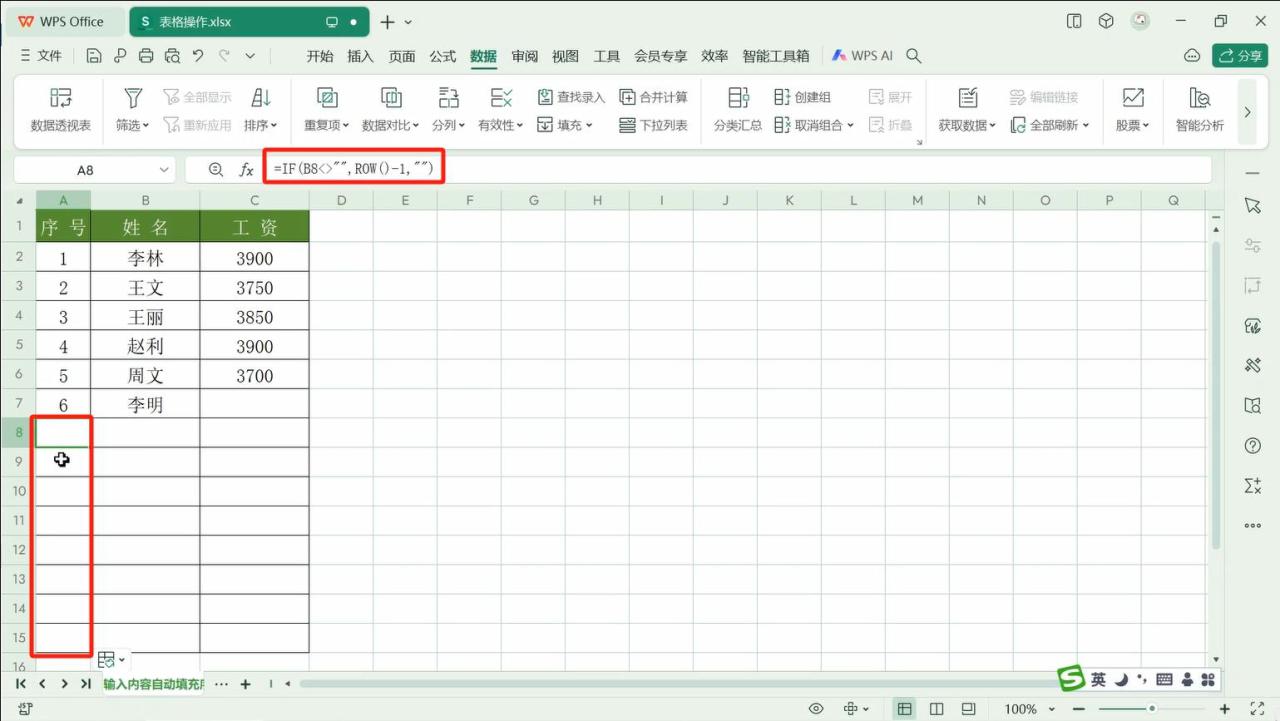Expand the Filter (筛选) dropdown arrow

(146, 126)
